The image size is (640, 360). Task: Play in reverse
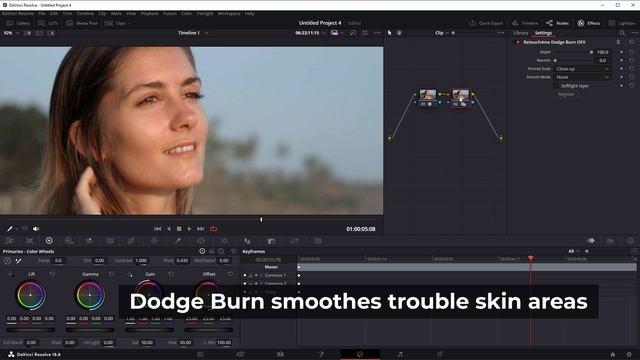[x=169, y=229]
